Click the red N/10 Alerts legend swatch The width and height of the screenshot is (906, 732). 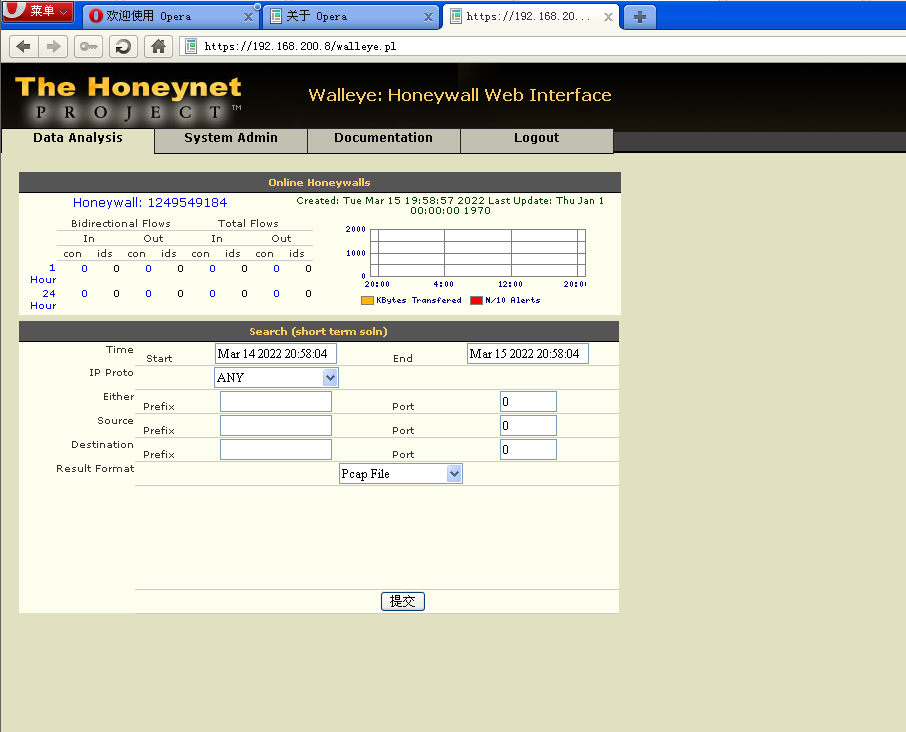476,300
